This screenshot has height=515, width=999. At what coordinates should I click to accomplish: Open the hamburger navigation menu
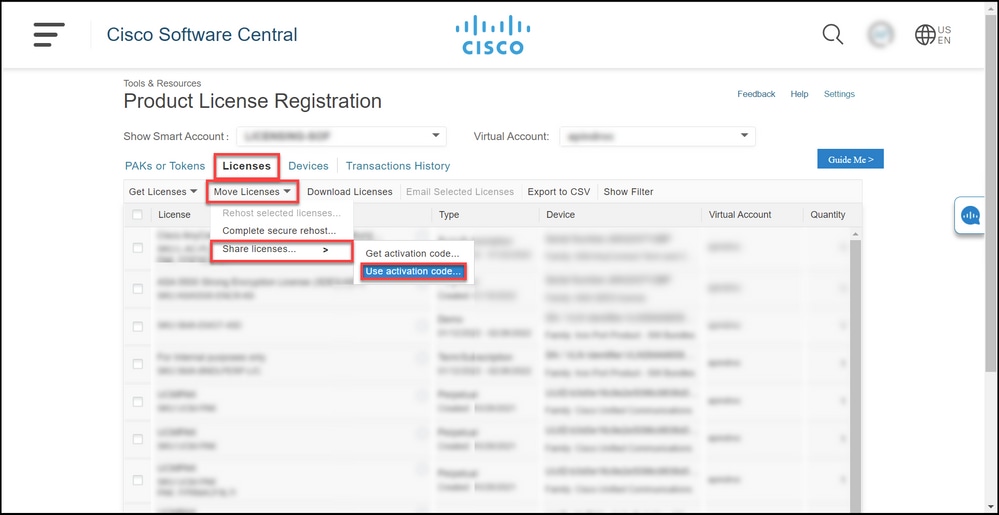click(x=49, y=34)
